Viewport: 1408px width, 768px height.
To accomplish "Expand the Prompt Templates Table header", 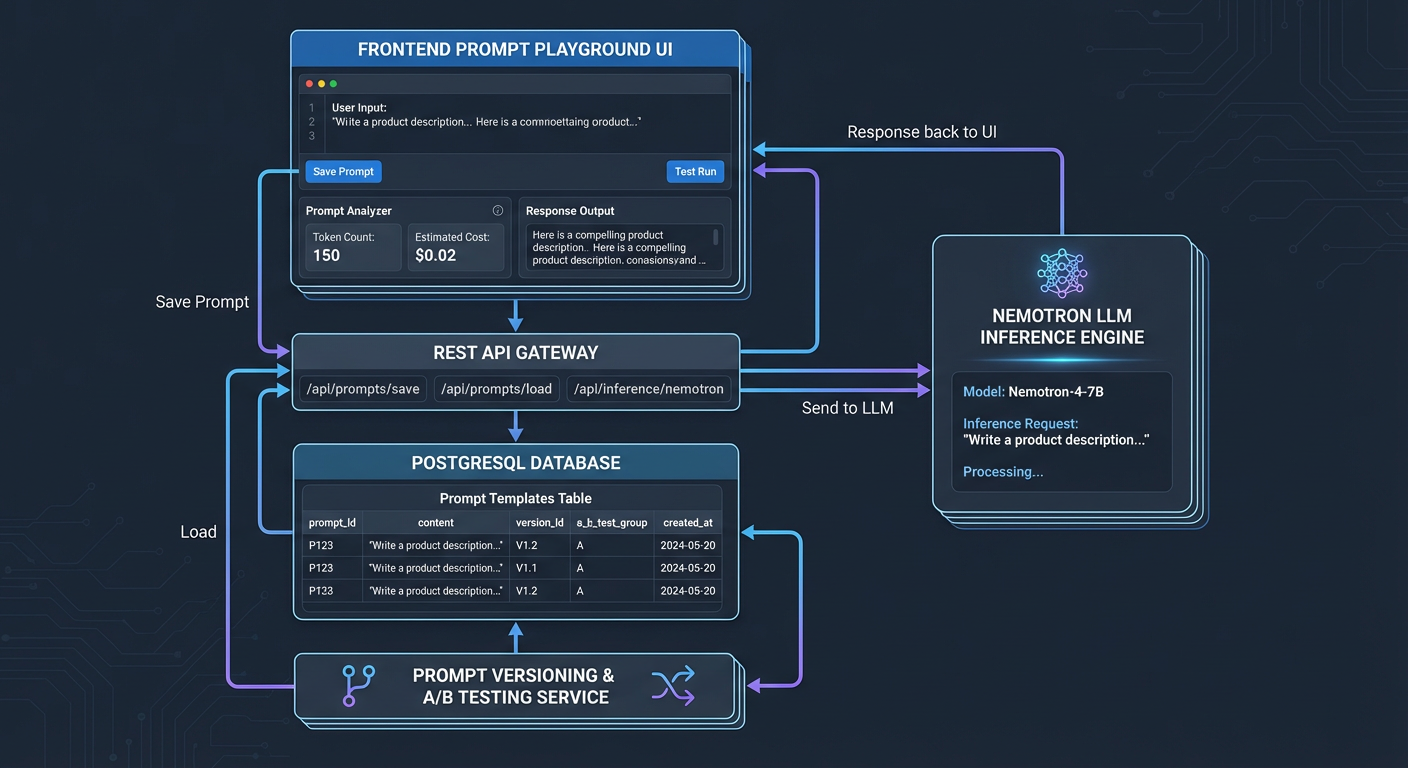I will pos(515,498).
